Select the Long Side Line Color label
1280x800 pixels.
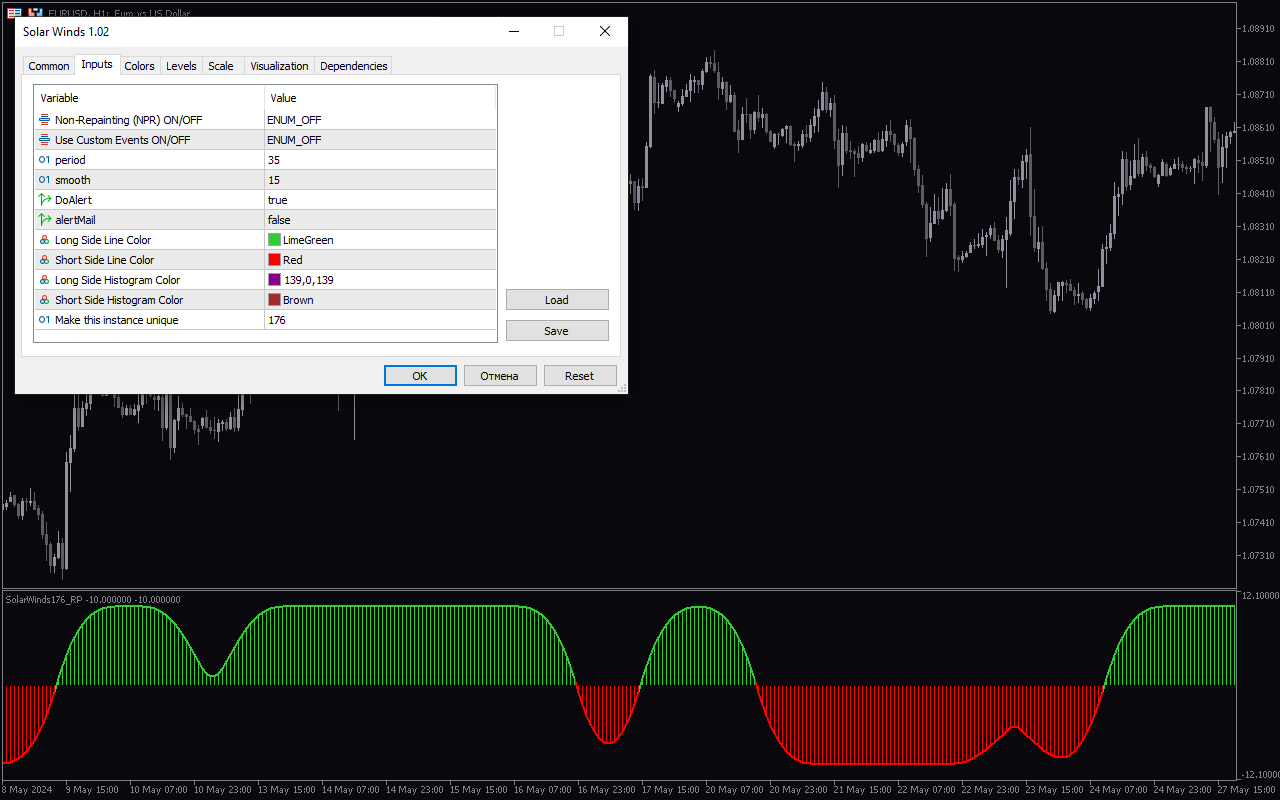tap(103, 240)
